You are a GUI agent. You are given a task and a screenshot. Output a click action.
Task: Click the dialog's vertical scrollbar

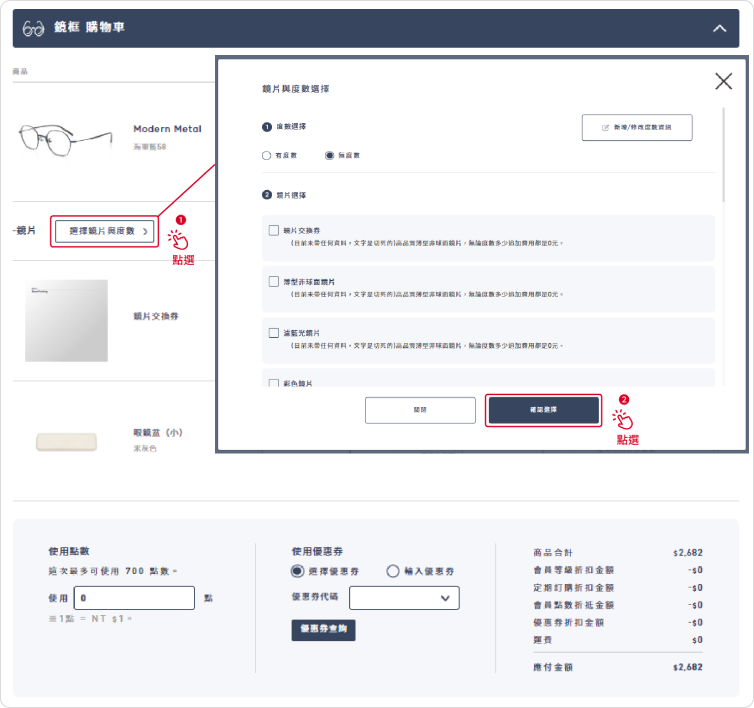[x=724, y=150]
